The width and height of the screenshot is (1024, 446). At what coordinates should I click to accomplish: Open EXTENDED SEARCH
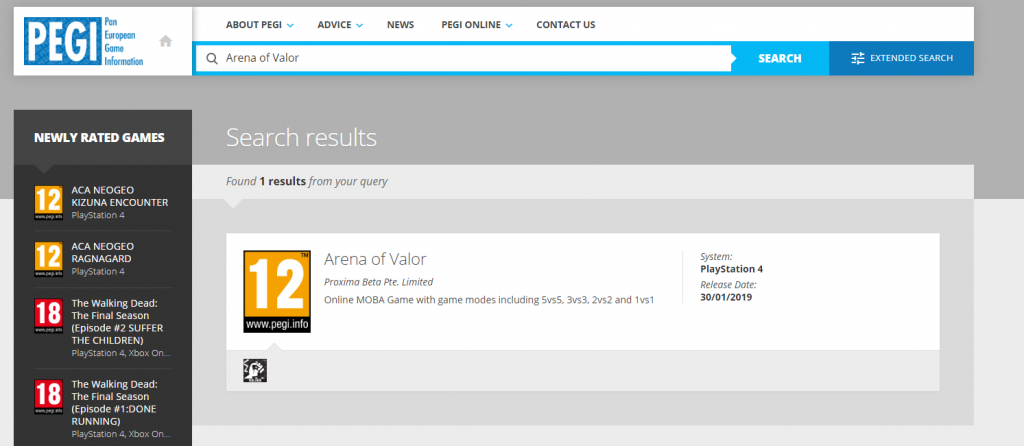pos(901,58)
